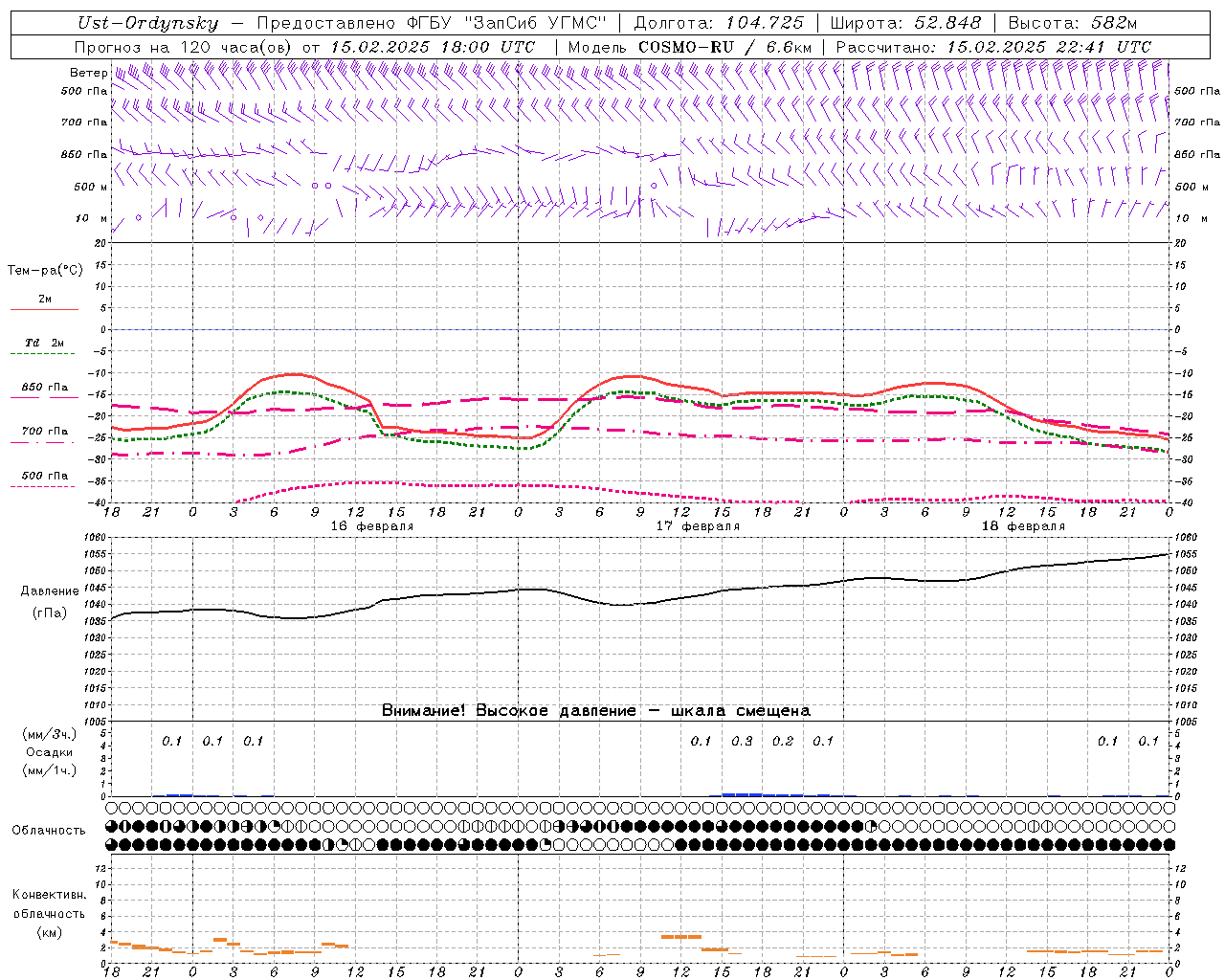Click the (мм/3ч.) precipitation unit label
1225x980 pixels.
pos(50,734)
